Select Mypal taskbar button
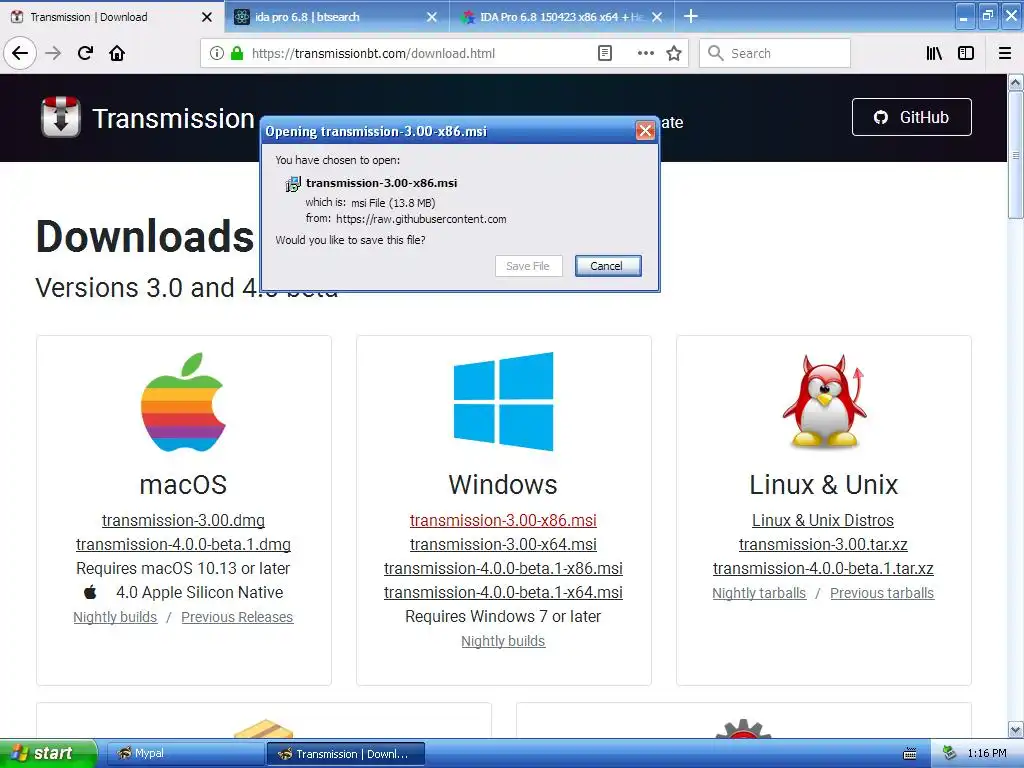 click(184, 754)
